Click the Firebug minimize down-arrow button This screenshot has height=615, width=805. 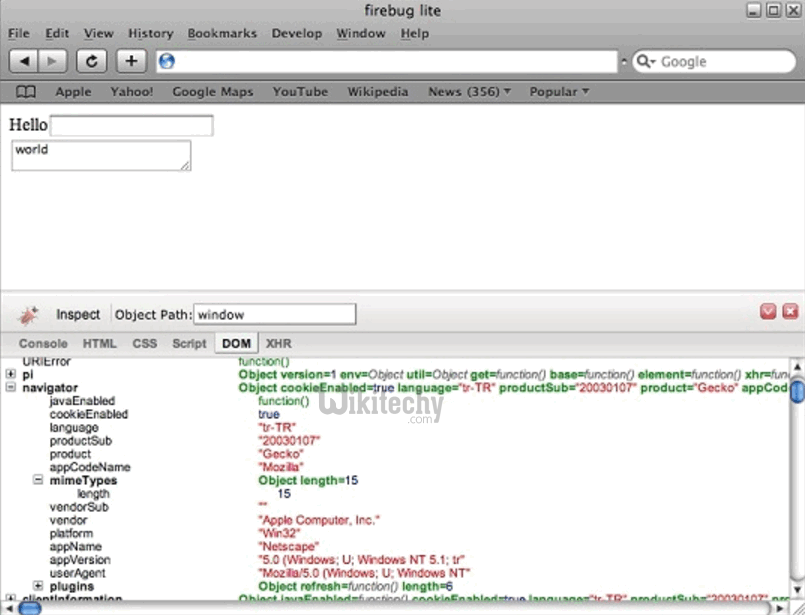(768, 312)
